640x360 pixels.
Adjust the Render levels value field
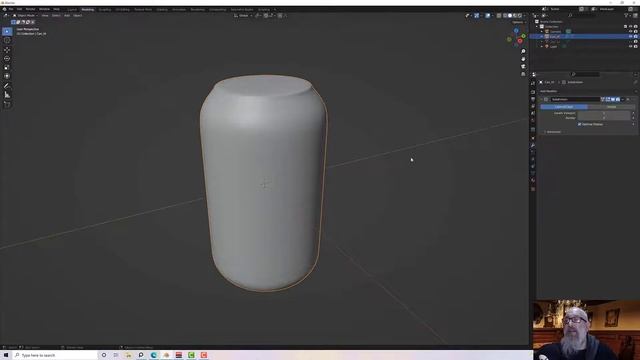click(x=604, y=118)
